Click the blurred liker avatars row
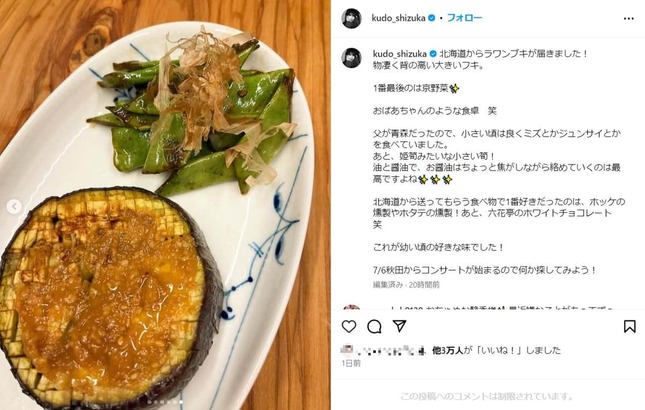This screenshot has height=410, width=645. (x=384, y=351)
